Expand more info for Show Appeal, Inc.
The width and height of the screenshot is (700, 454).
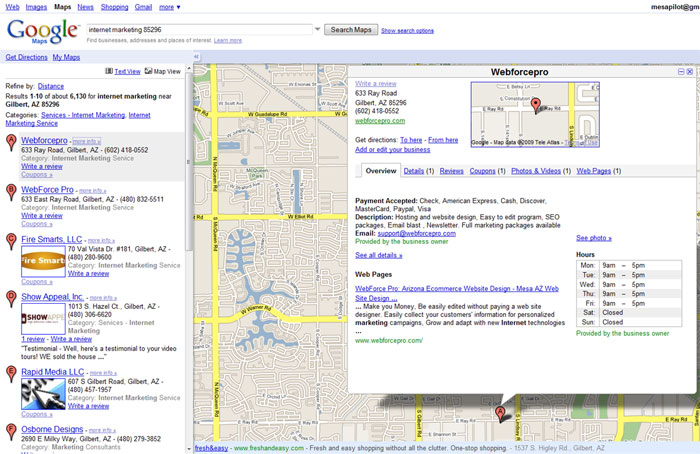(x=103, y=298)
